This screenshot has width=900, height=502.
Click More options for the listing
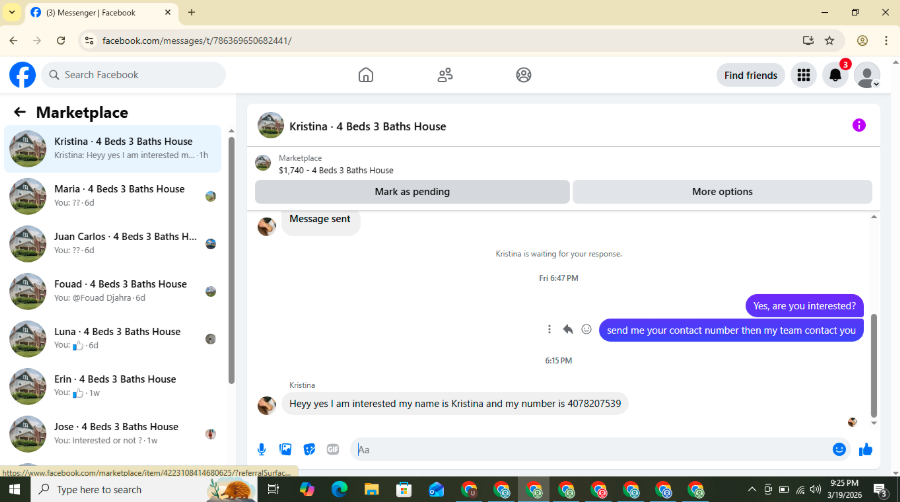[x=722, y=192]
